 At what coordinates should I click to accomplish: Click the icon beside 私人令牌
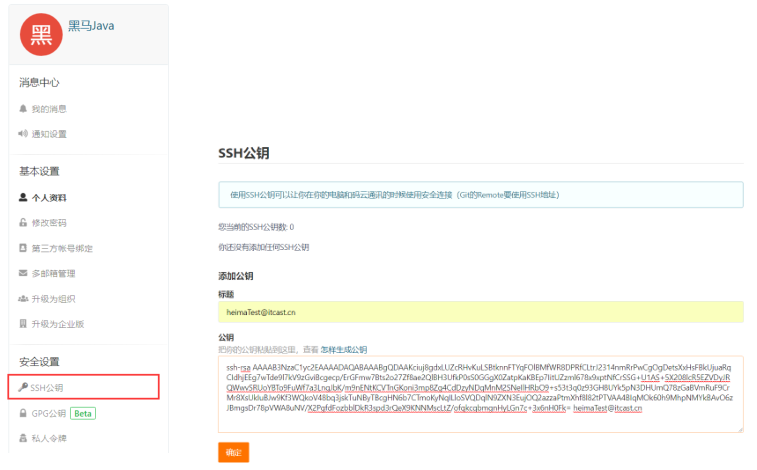23,438
